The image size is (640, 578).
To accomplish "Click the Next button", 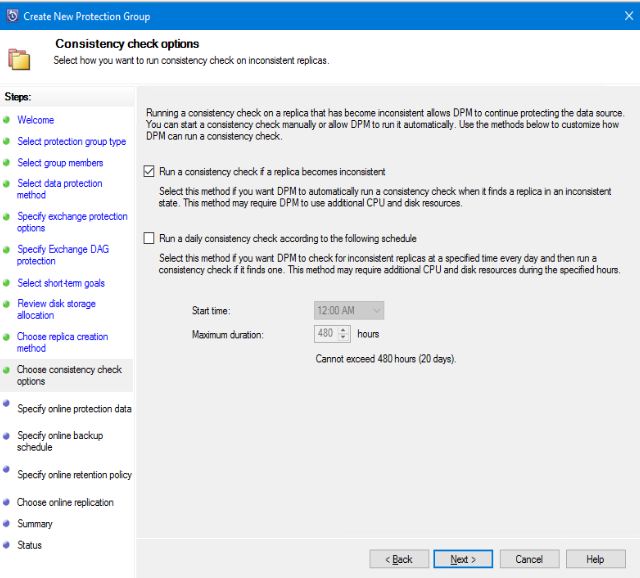I will 462,559.
